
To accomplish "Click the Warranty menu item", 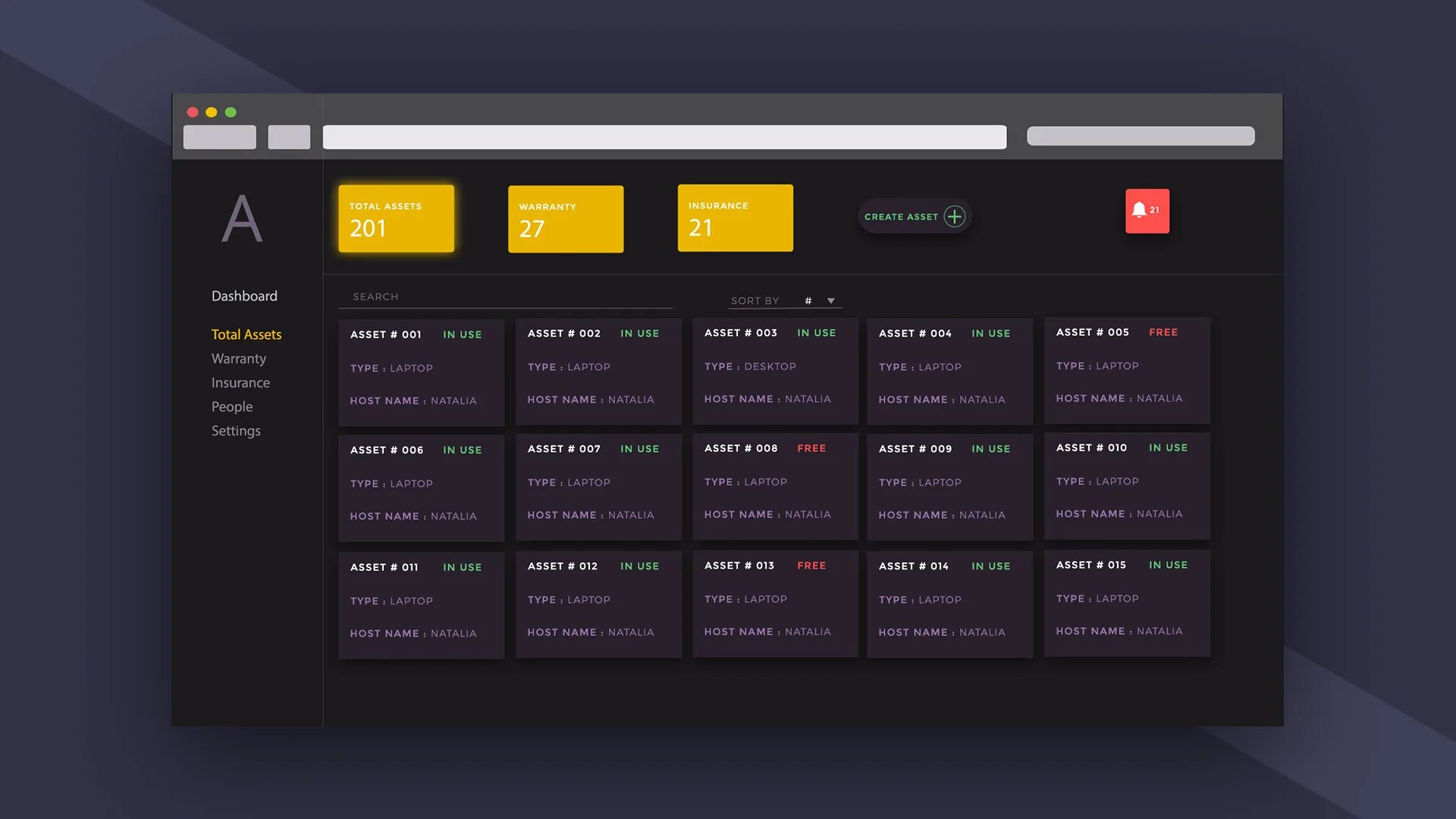I will [238, 358].
